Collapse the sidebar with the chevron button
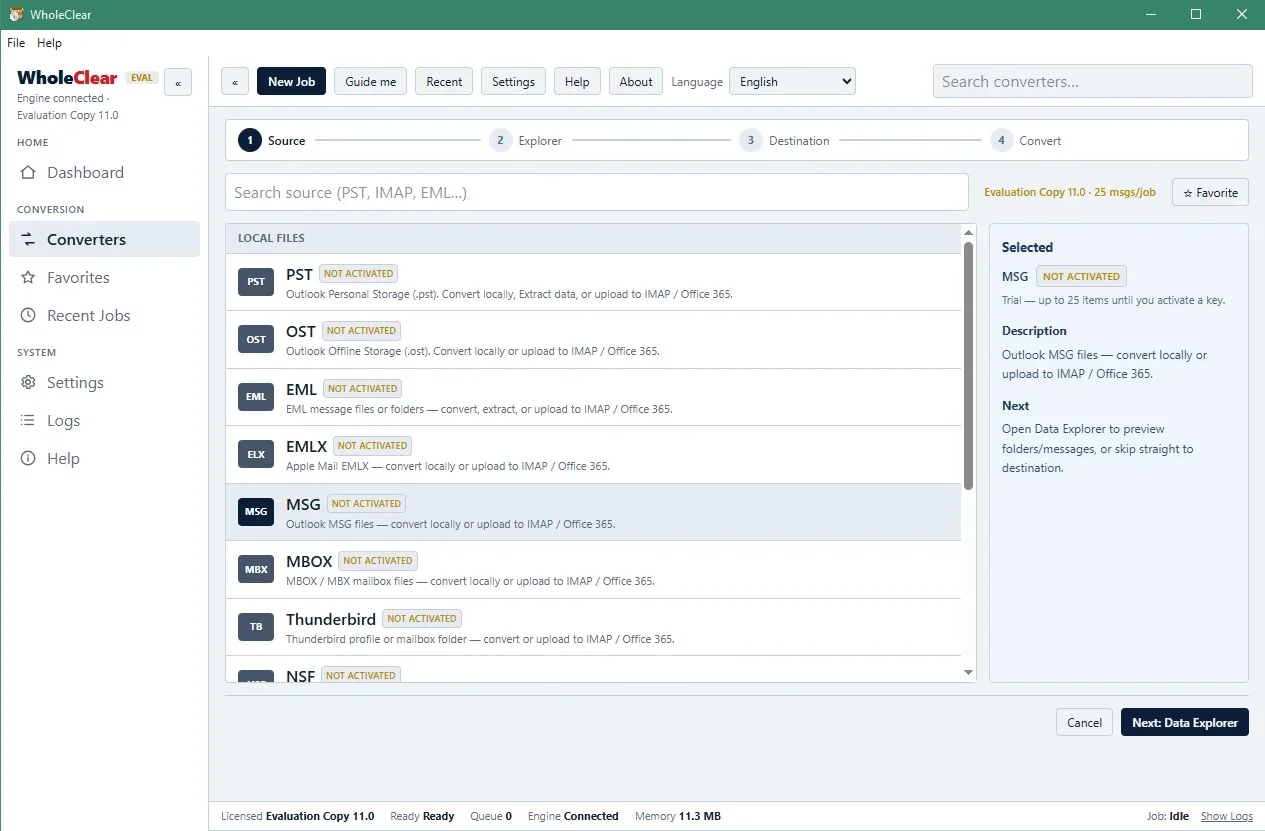 [x=178, y=83]
